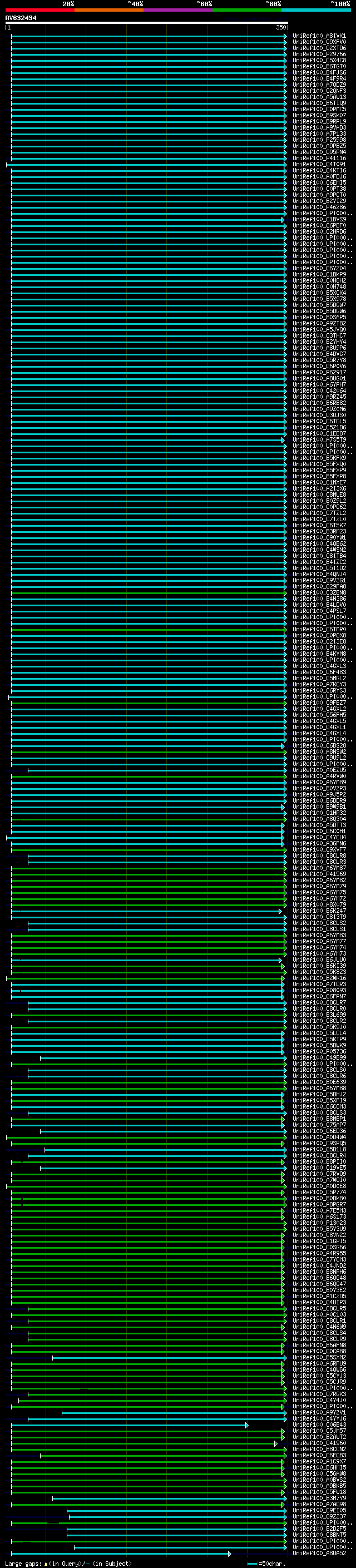Click UniRef100_A5AW13 label
The height and width of the screenshot is (1568, 356).
319,97
